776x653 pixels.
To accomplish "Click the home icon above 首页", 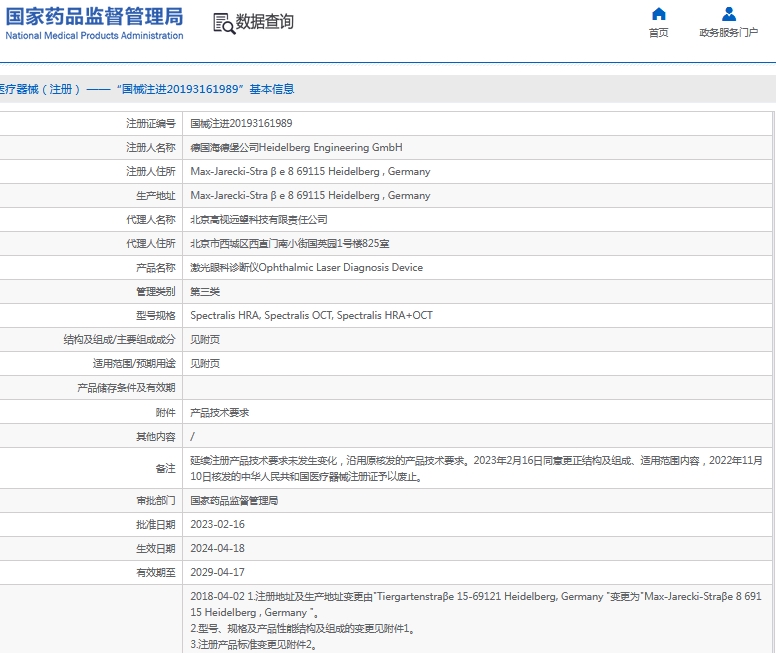I will point(659,13).
